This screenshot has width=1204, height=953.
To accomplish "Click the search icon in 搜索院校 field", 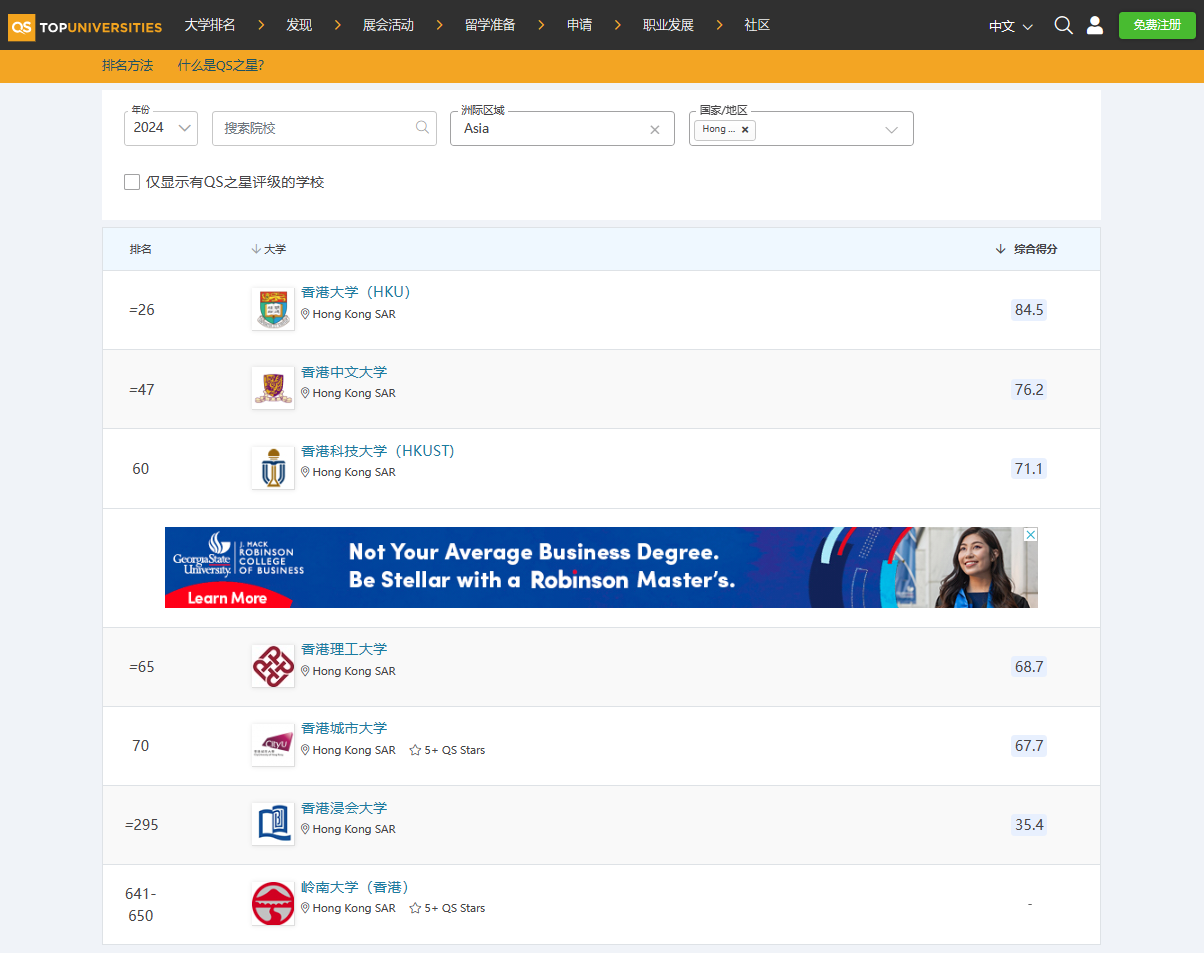I will (x=422, y=127).
